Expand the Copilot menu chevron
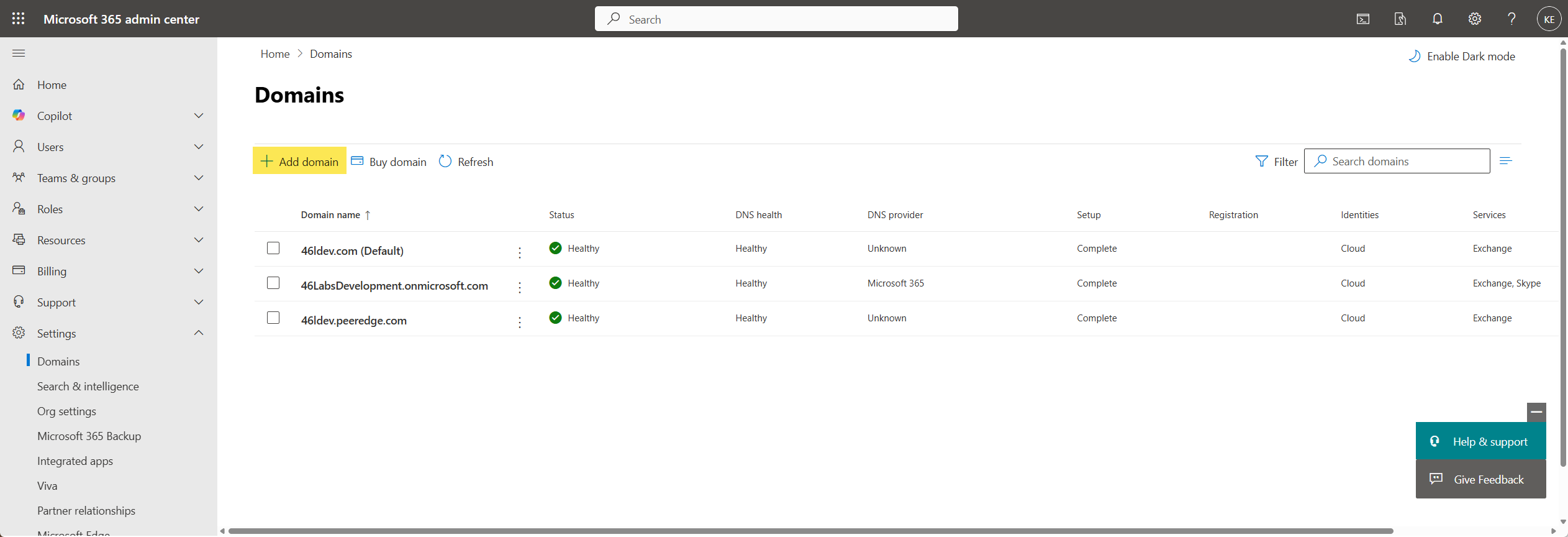 pyautogui.click(x=199, y=116)
